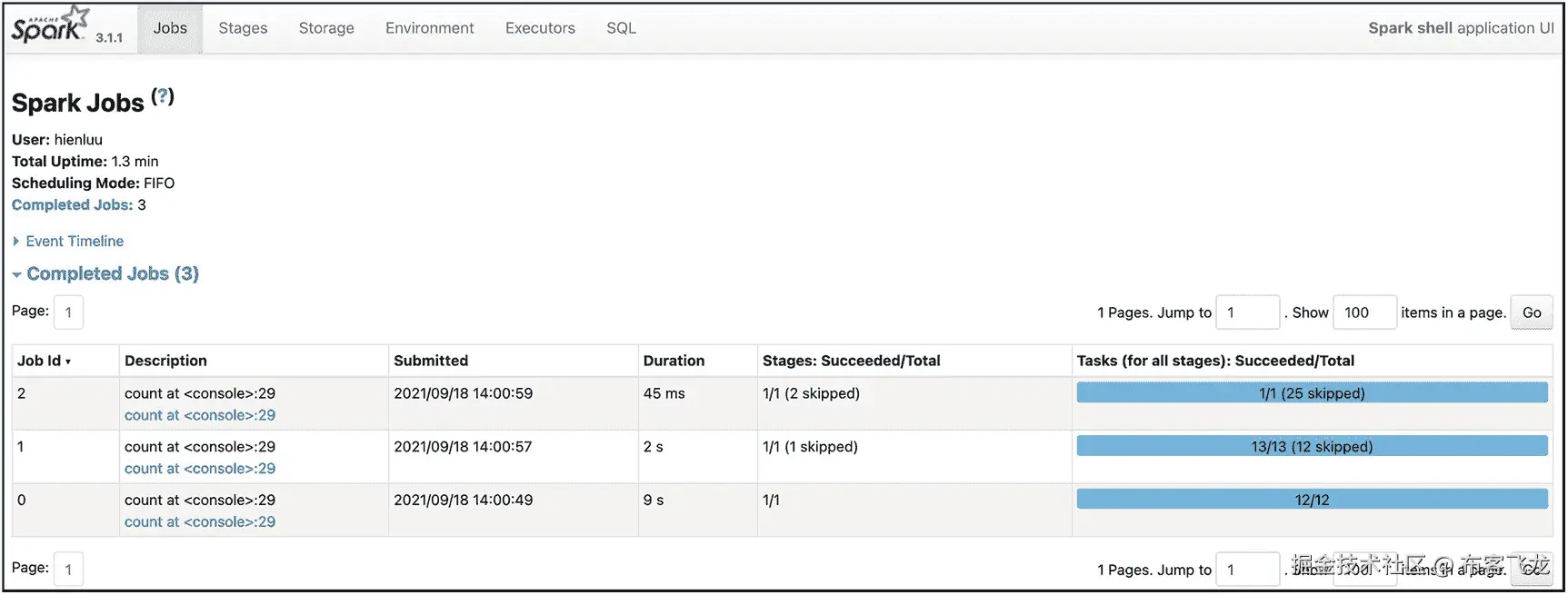Viewport: 1568px width, 595px height.
Task: Click the 12/12 tasks progress bar
Action: click(x=1311, y=500)
